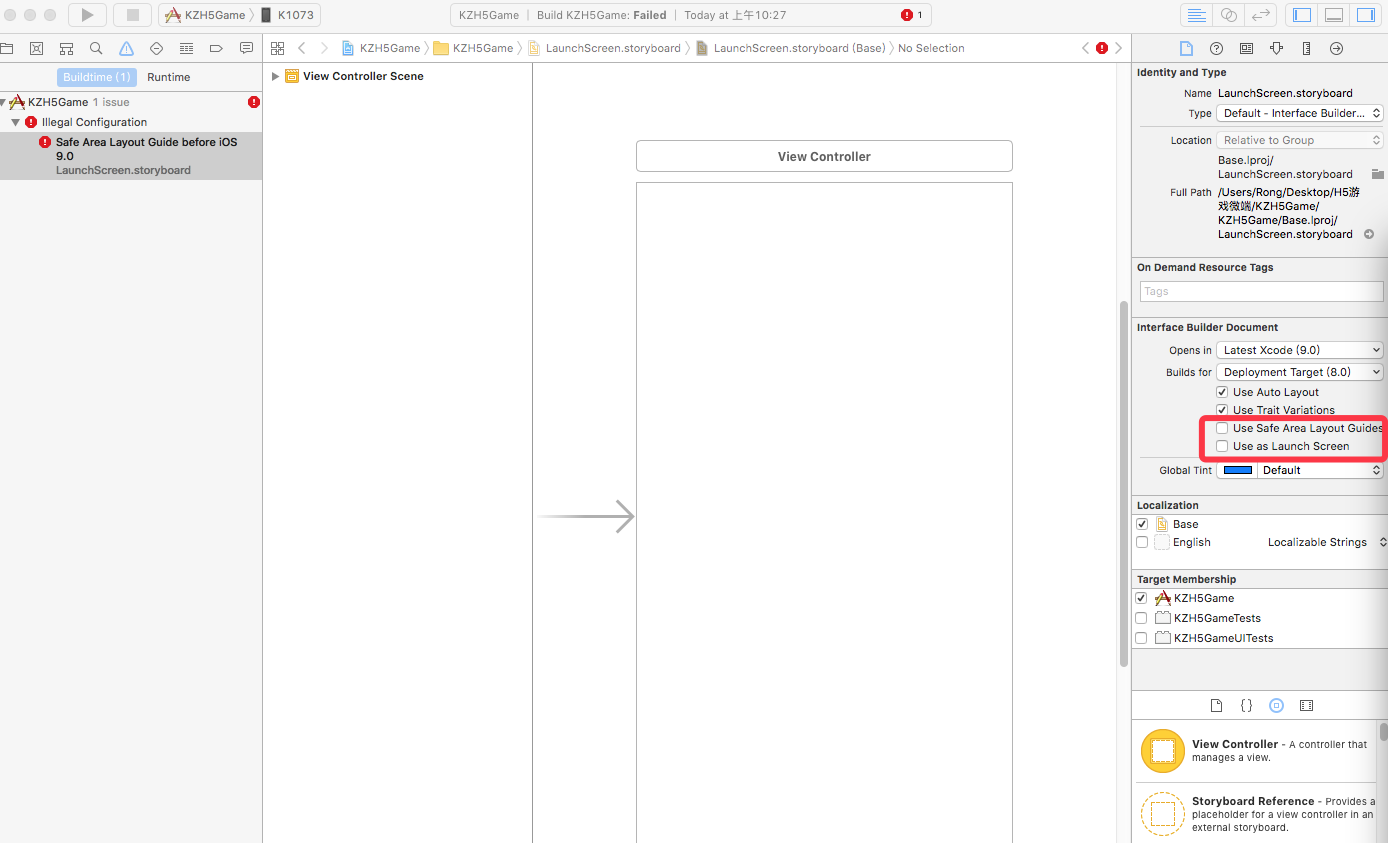Switch to Buildtime issues tab

tap(96, 77)
